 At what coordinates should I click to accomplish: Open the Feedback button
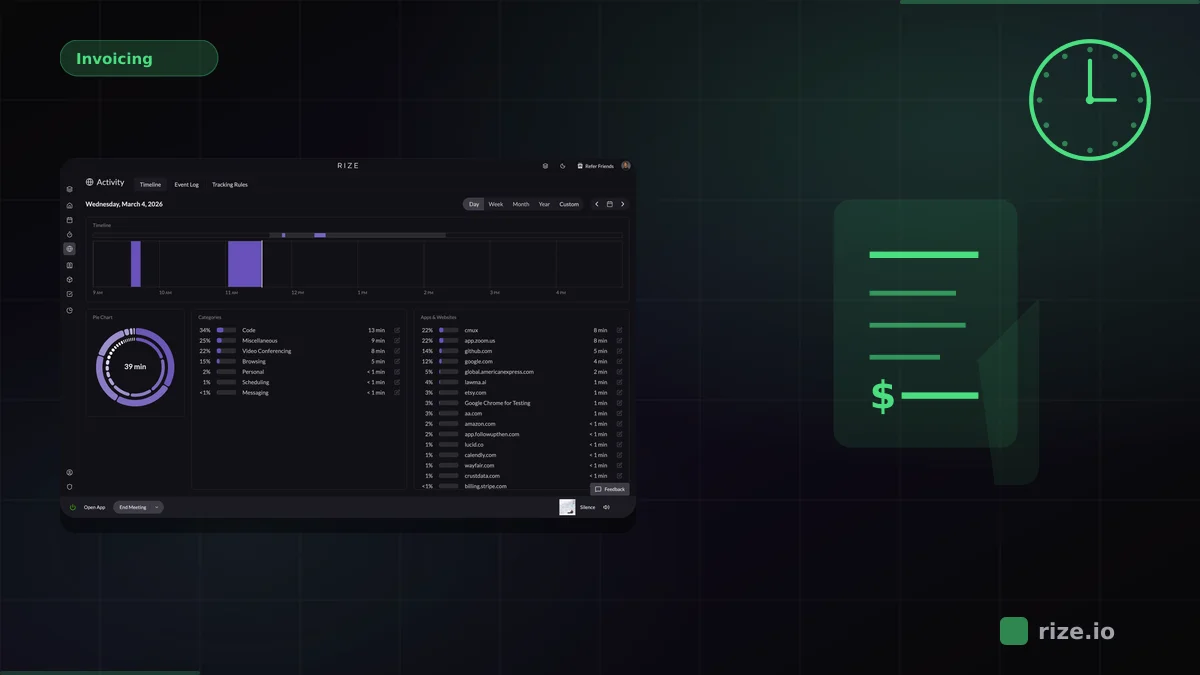tap(609, 489)
